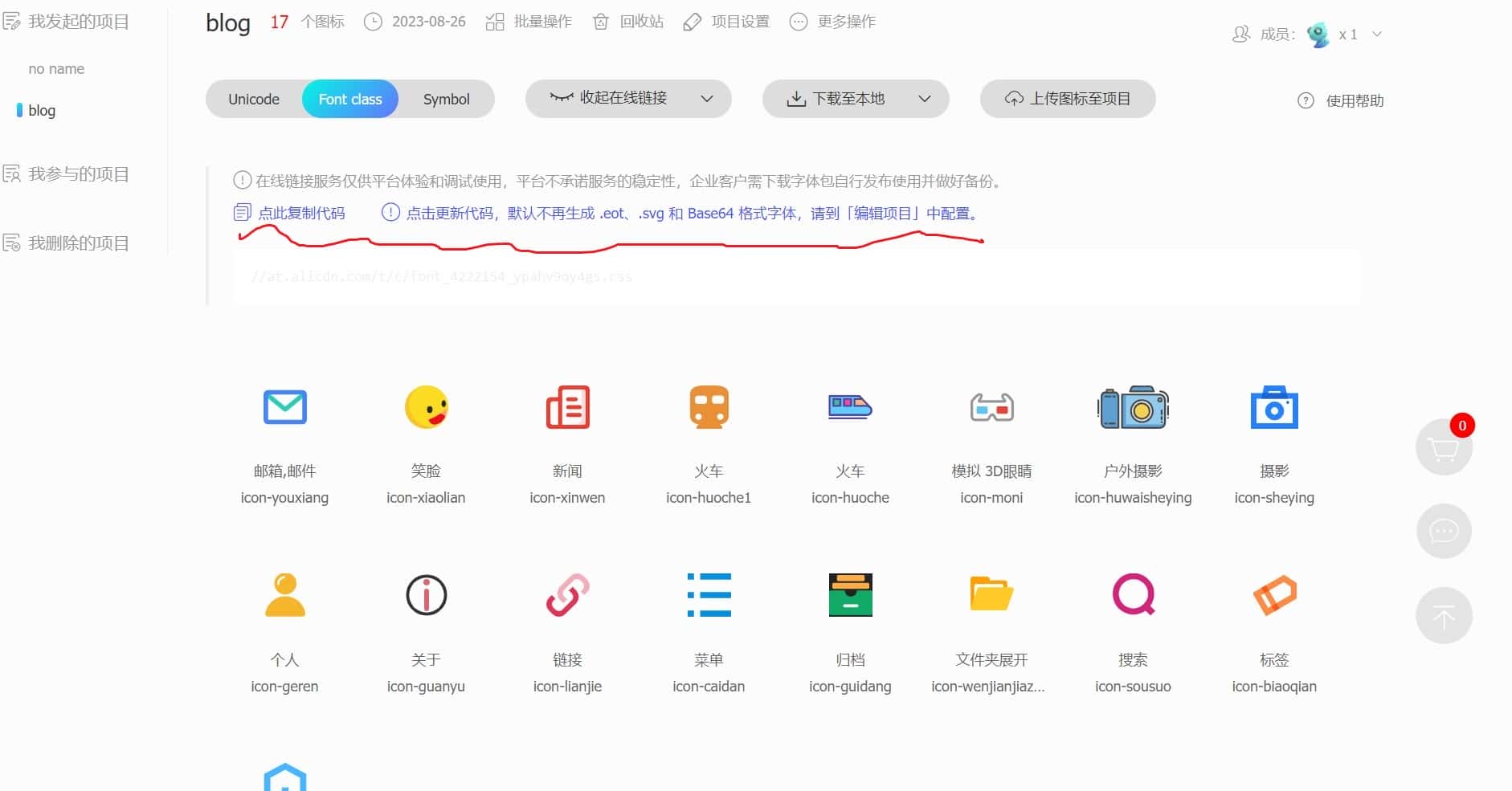Viewport: 1512px width, 791px height.
Task: Click the red news icon-xinwen icon
Action: click(567, 407)
